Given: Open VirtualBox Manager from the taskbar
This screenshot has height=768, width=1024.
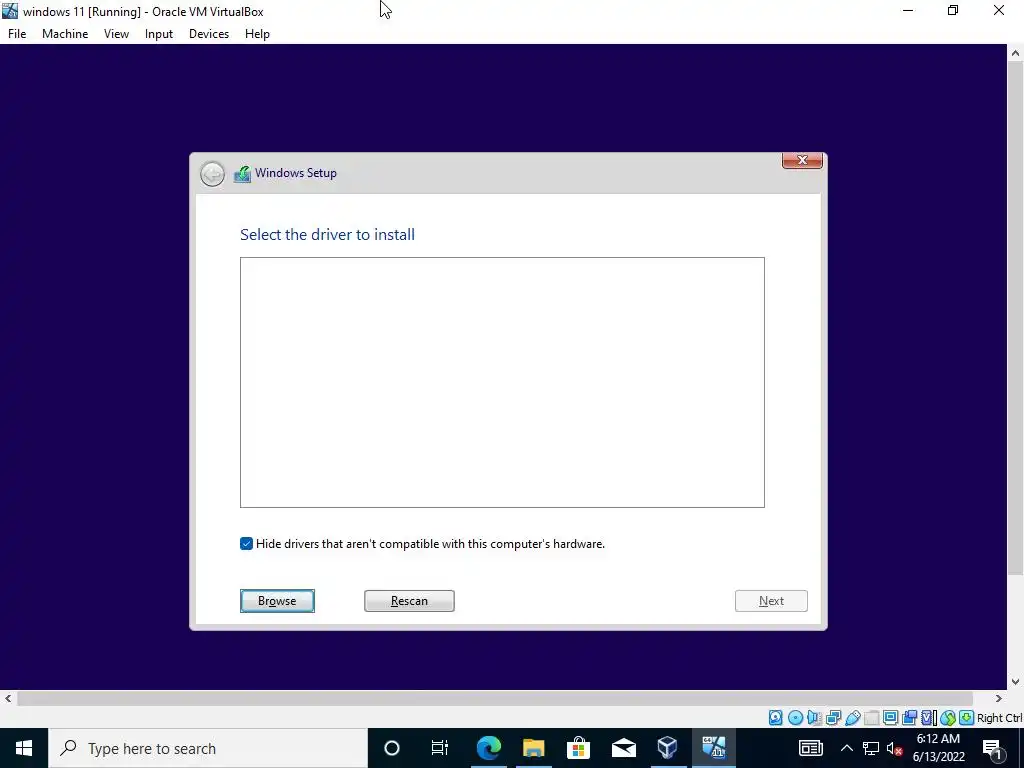Looking at the screenshot, I should (667, 748).
